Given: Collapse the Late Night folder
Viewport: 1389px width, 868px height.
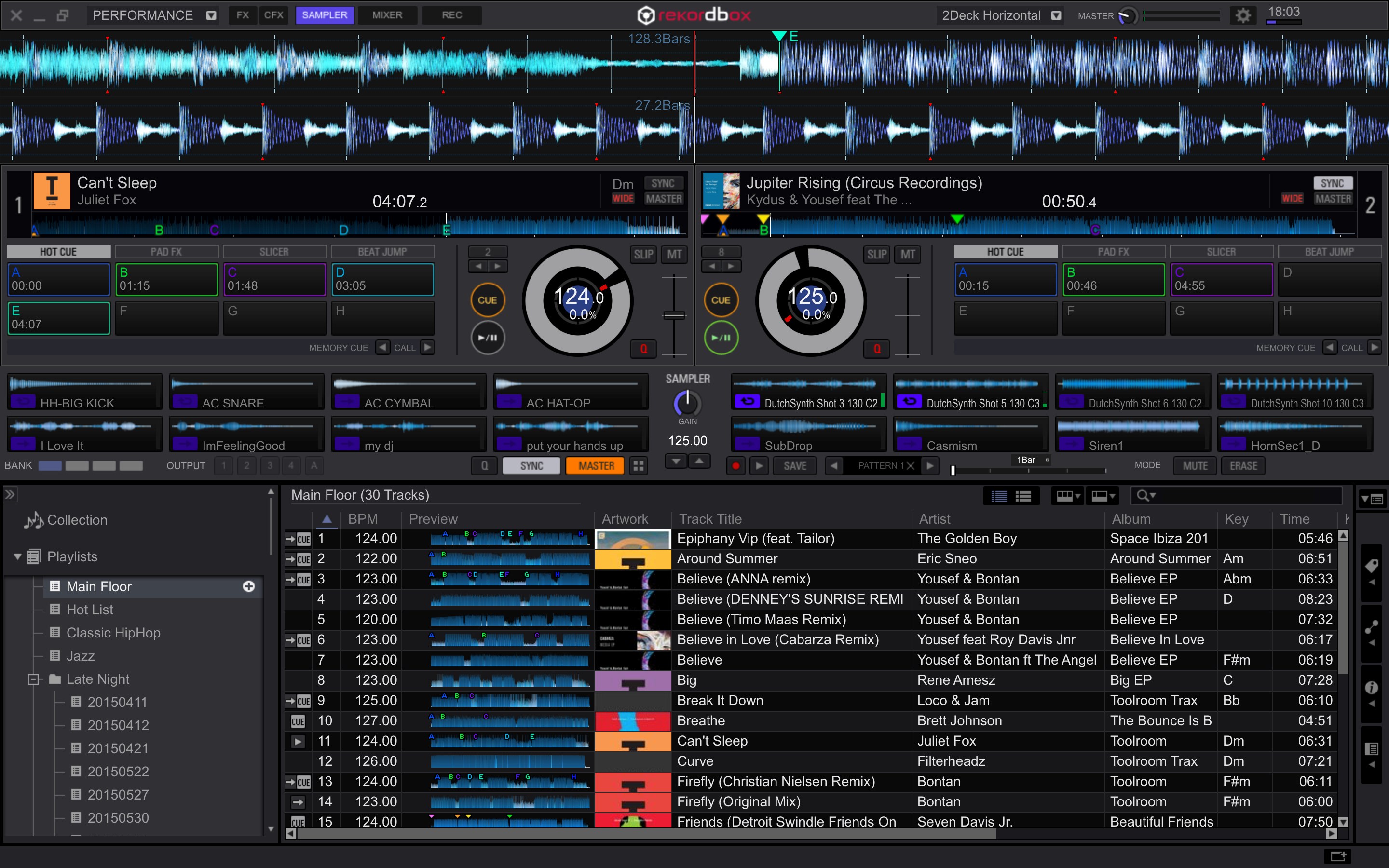Looking at the screenshot, I should (33, 679).
